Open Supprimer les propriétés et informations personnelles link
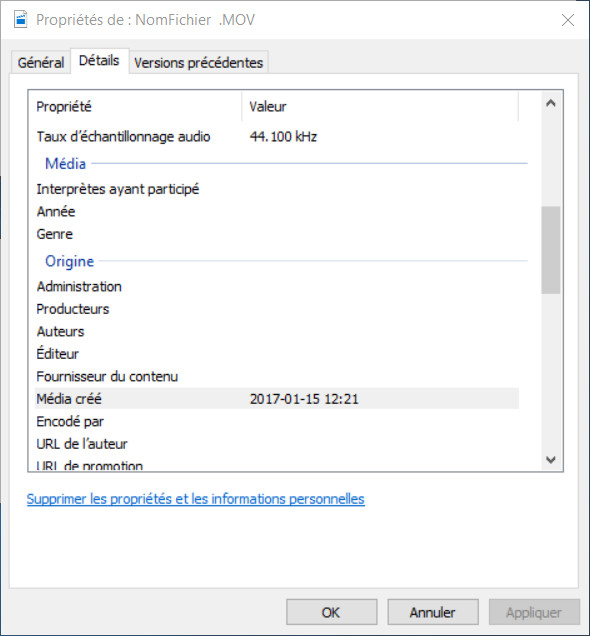 (195, 499)
